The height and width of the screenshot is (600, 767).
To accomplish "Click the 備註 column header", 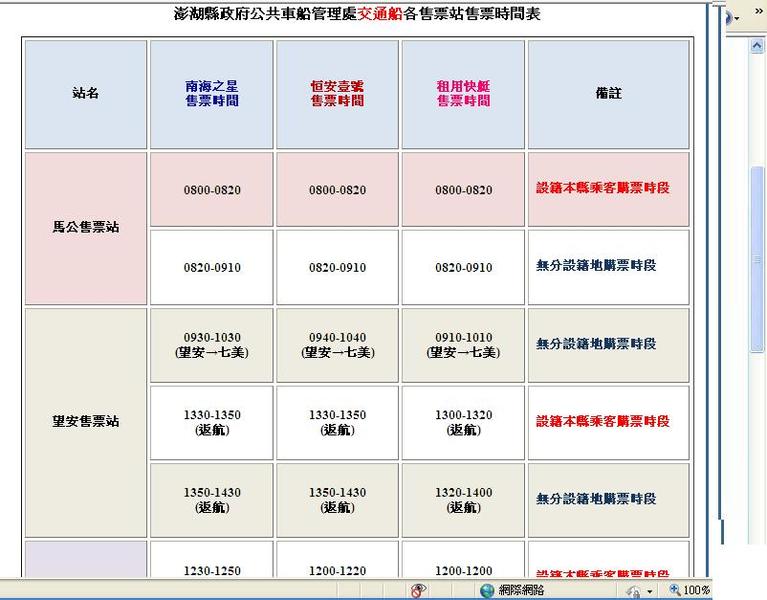I will pyautogui.click(x=609, y=94).
